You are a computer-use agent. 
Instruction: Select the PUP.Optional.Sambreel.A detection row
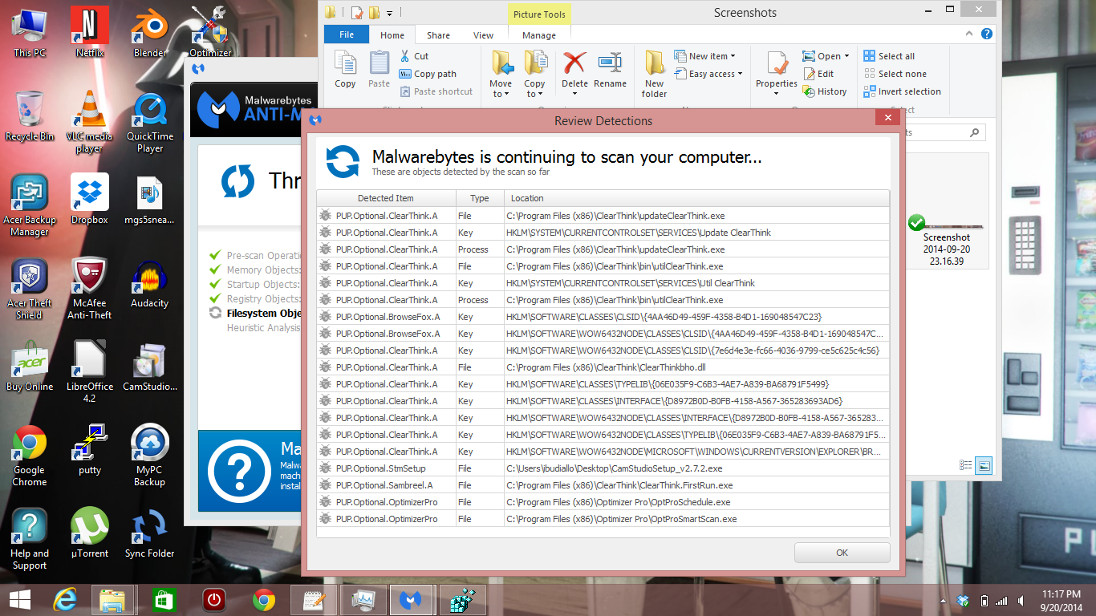pos(603,485)
